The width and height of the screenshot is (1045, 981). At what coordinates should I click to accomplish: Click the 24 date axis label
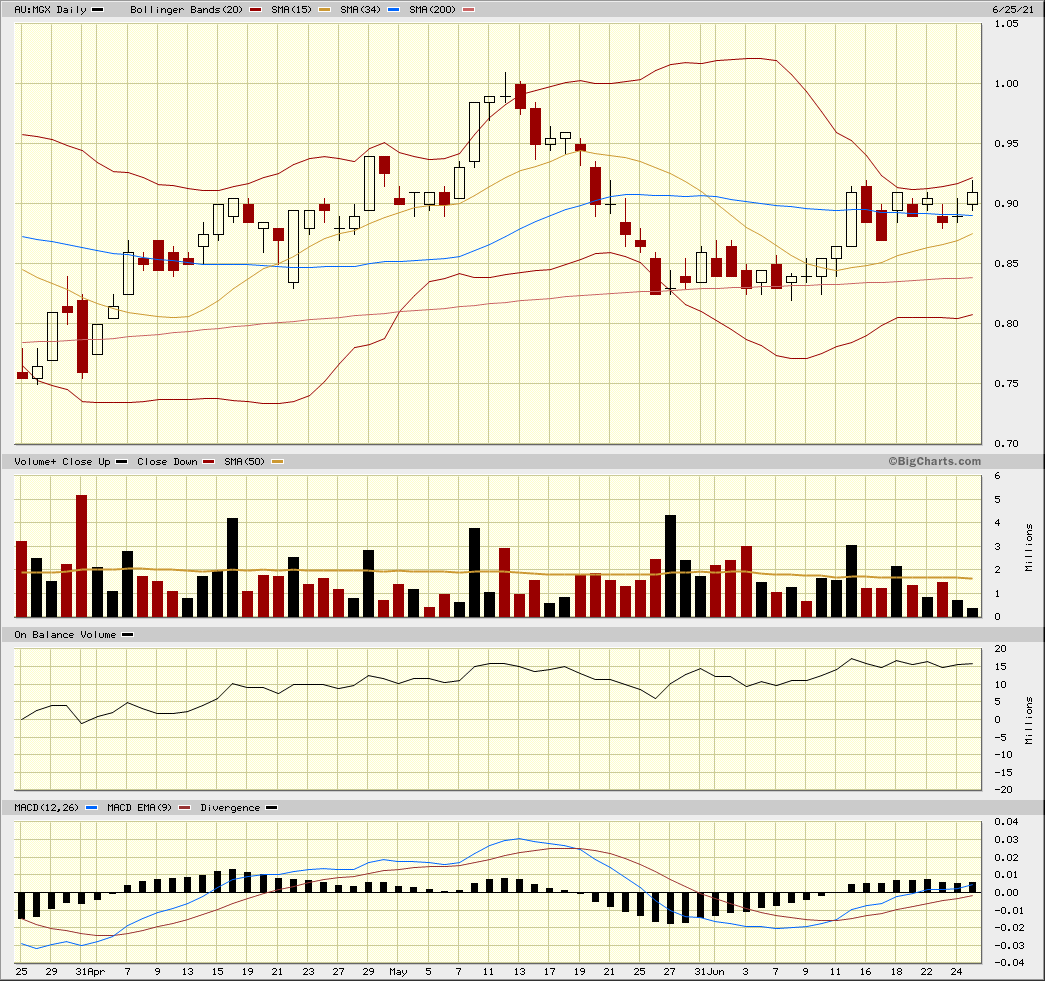pos(956,972)
